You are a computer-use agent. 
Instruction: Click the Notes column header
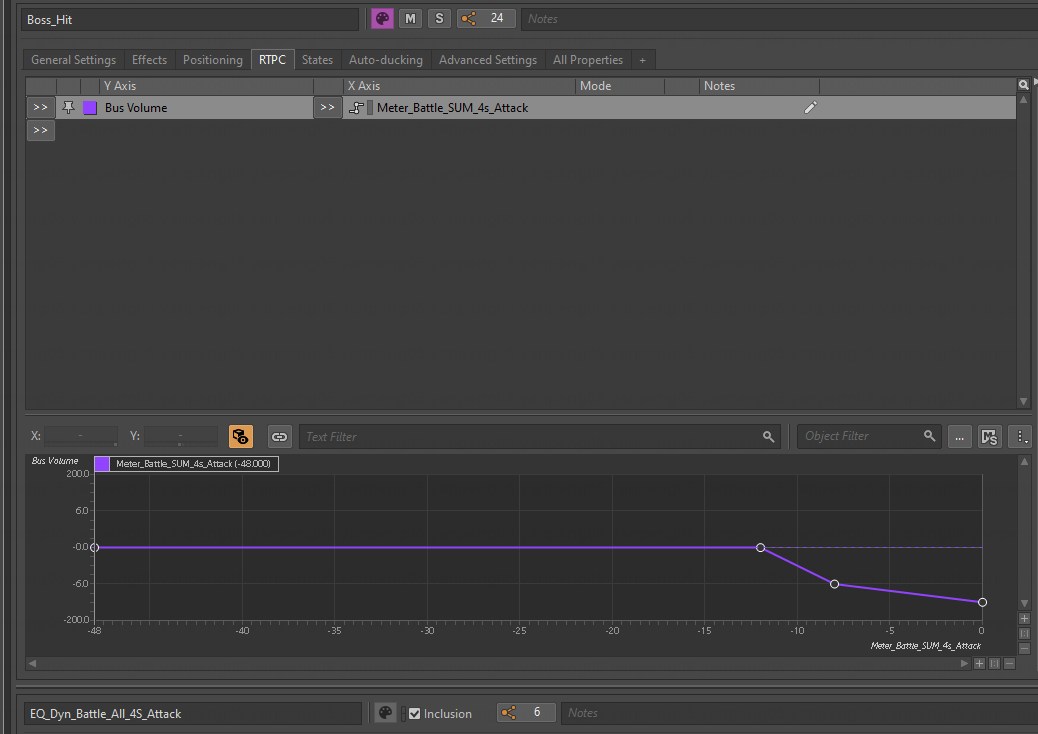pyautogui.click(x=759, y=86)
